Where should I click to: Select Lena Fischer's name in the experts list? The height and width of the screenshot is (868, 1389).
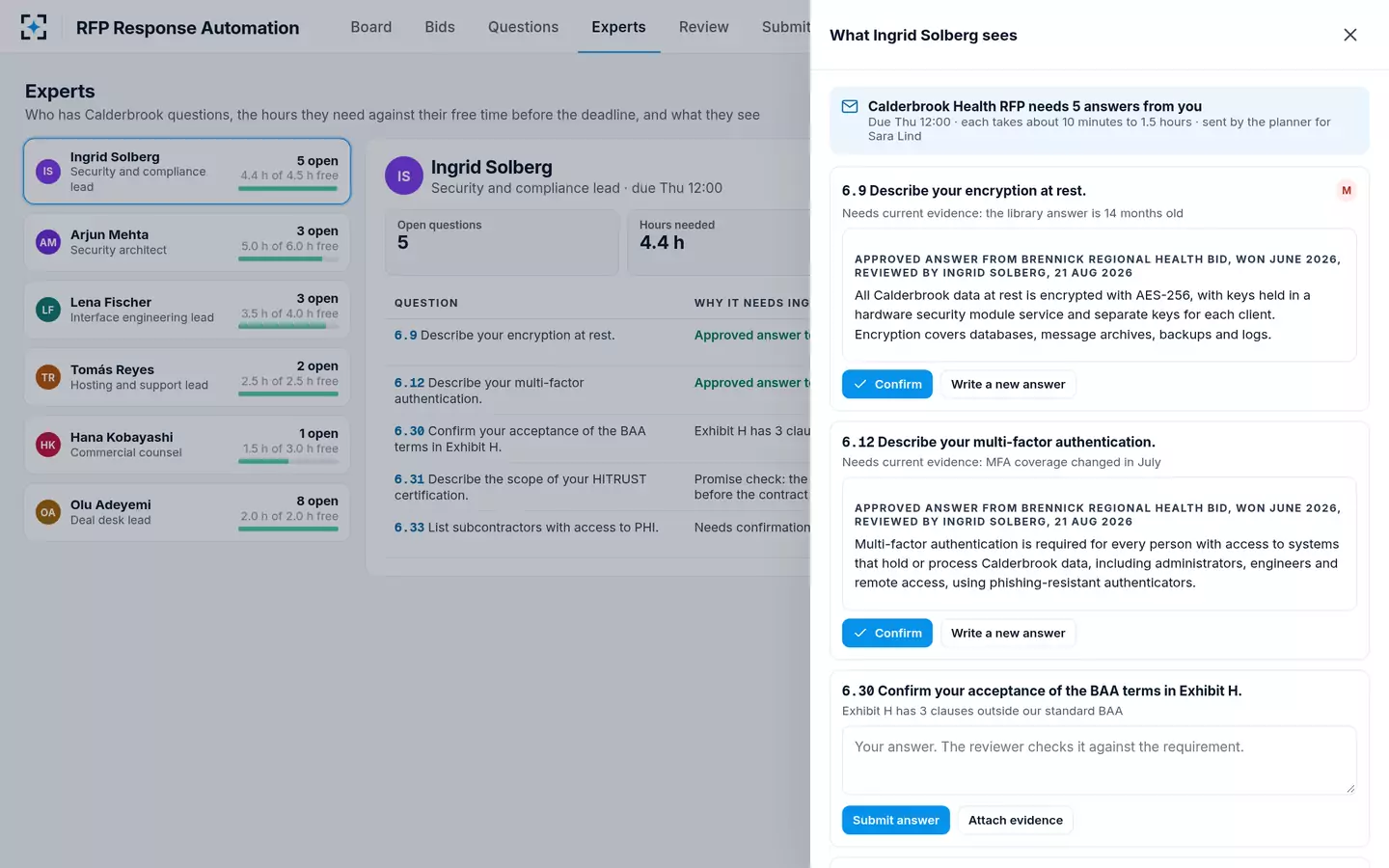click(111, 302)
